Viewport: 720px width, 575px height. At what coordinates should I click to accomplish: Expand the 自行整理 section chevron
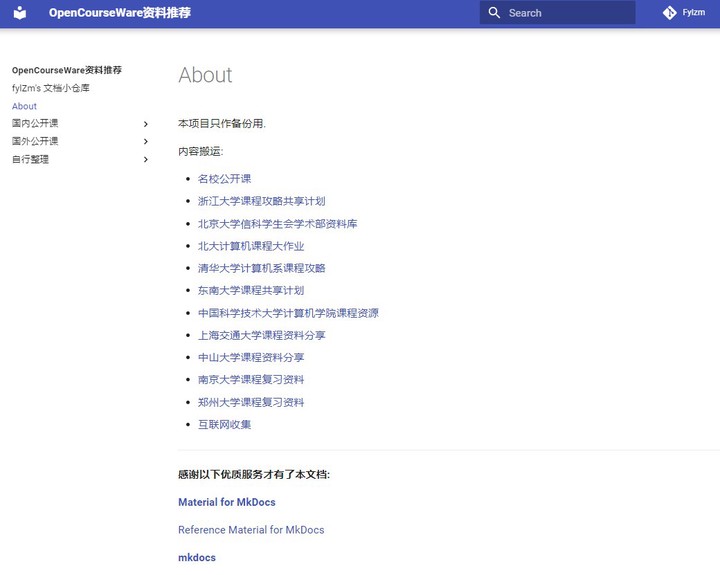tap(146, 159)
